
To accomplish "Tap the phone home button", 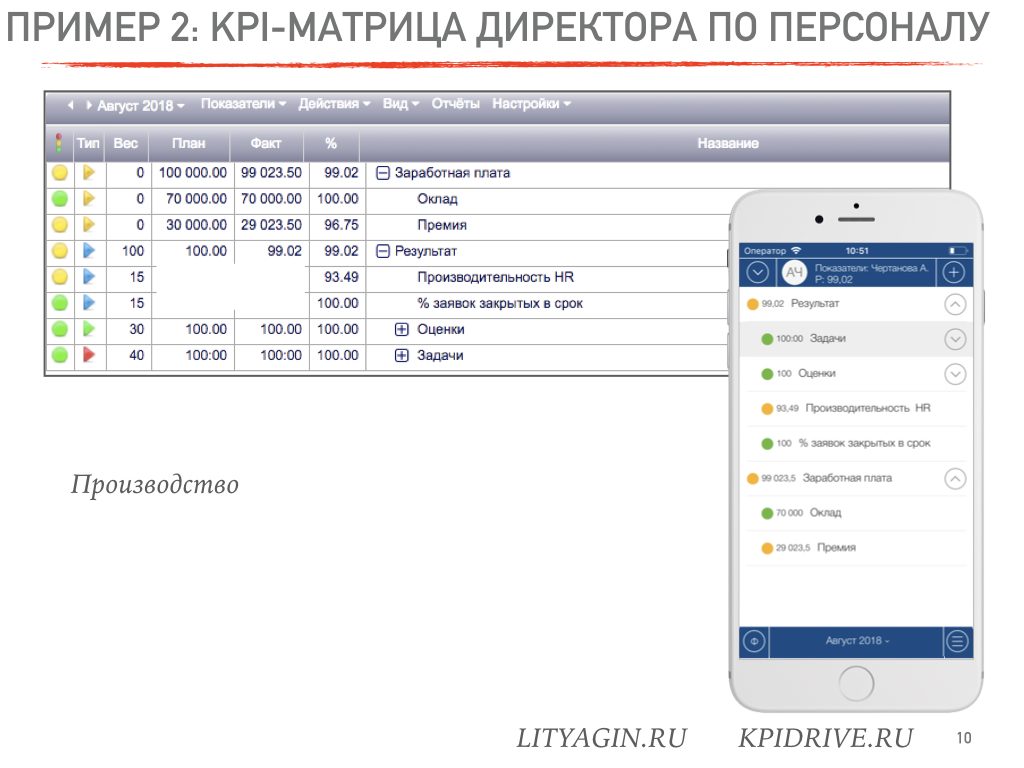I will (856, 684).
